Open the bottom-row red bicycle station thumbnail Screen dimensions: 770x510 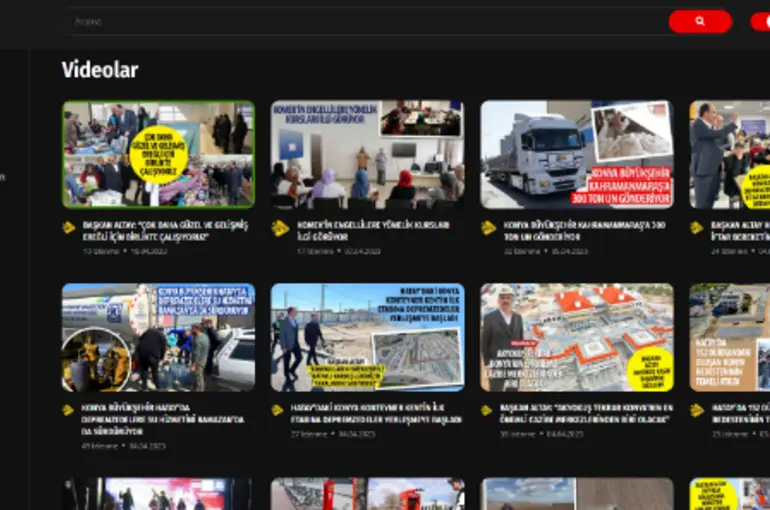tap(367, 494)
